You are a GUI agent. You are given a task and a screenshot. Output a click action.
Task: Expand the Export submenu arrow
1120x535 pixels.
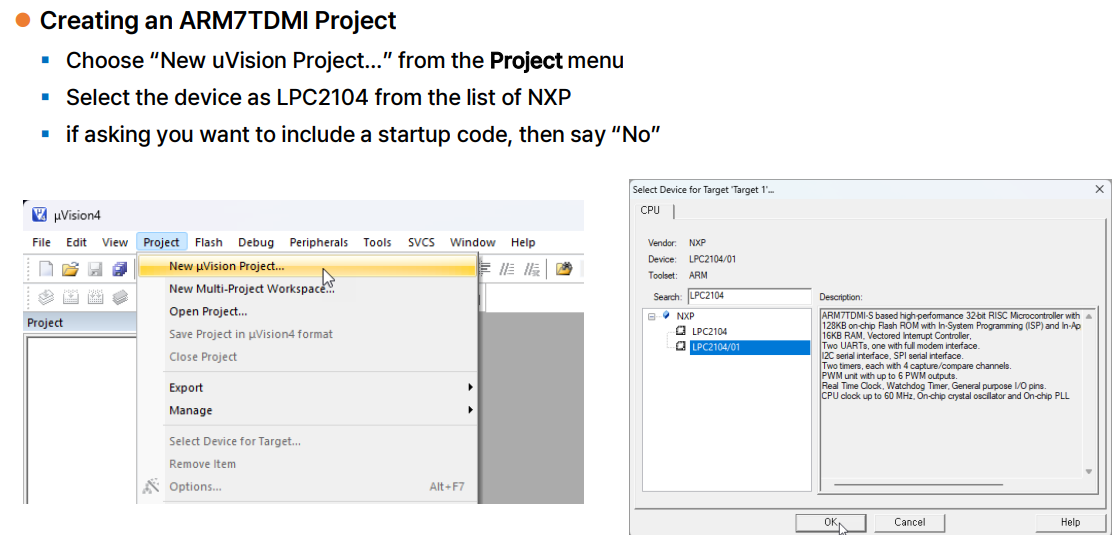click(470, 387)
